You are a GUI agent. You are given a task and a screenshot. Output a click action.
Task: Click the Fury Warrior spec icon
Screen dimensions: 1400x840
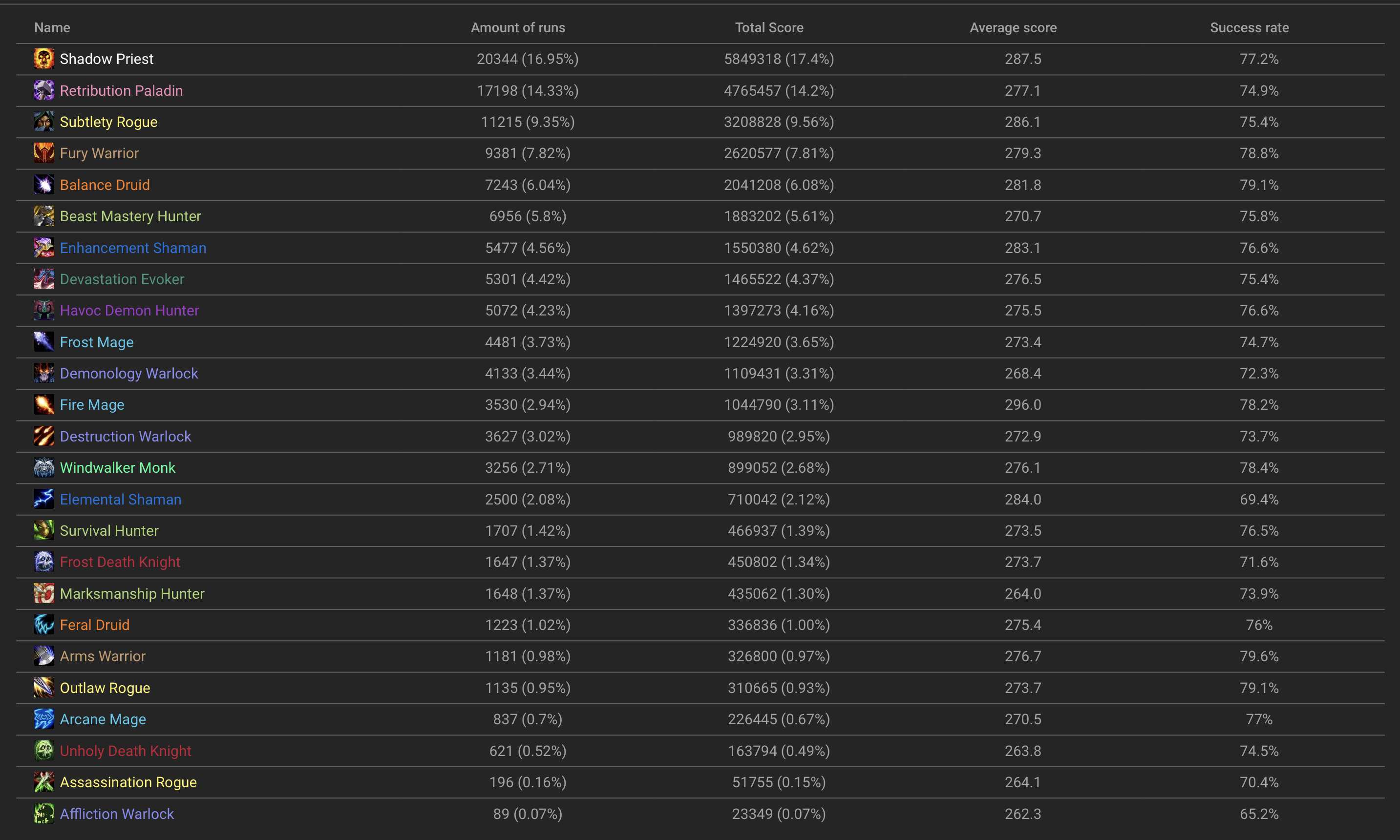coord(43,153)
